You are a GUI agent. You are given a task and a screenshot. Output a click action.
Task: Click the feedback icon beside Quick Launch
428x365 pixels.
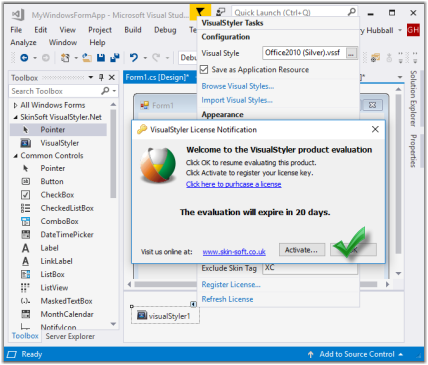coord(220,12)
